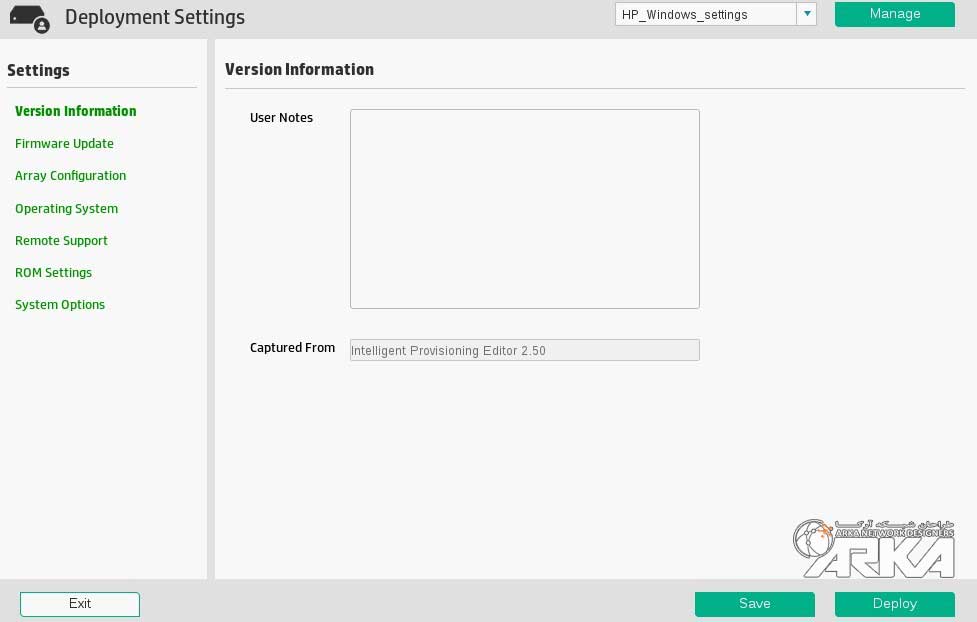Image resolution: width=977 pixels, height=622 pixels.
Task: Click the Arka watermark logo
Action: (872, 548)
